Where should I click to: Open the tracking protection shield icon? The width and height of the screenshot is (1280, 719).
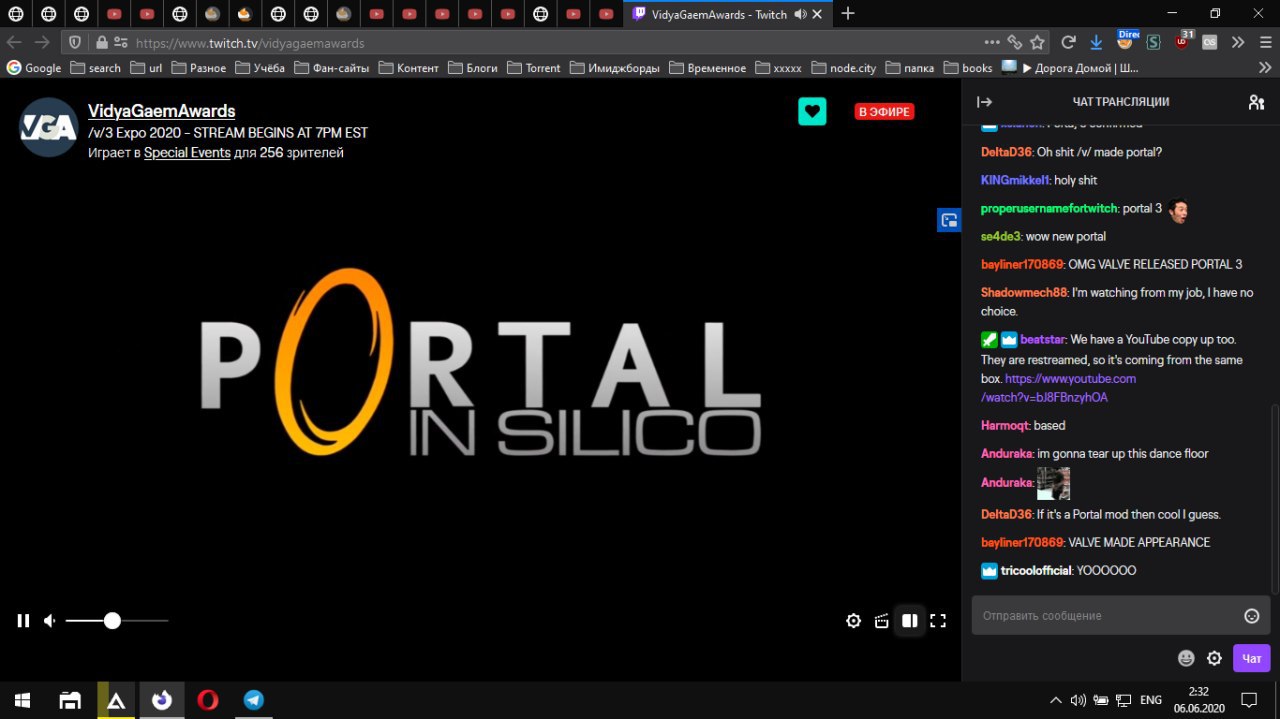tap(75, 43)
